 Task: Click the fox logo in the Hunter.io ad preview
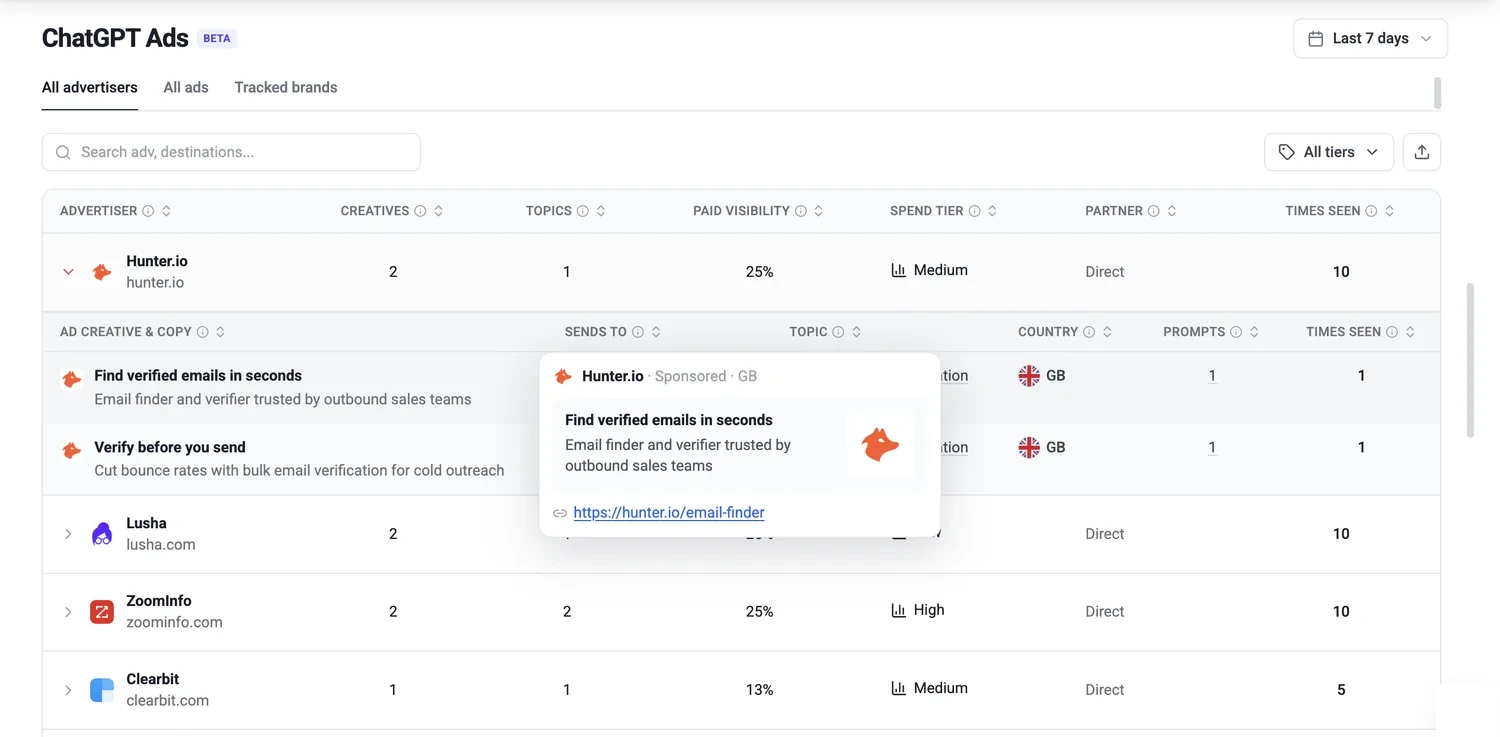pyautogui.click(x=880, y=444)
